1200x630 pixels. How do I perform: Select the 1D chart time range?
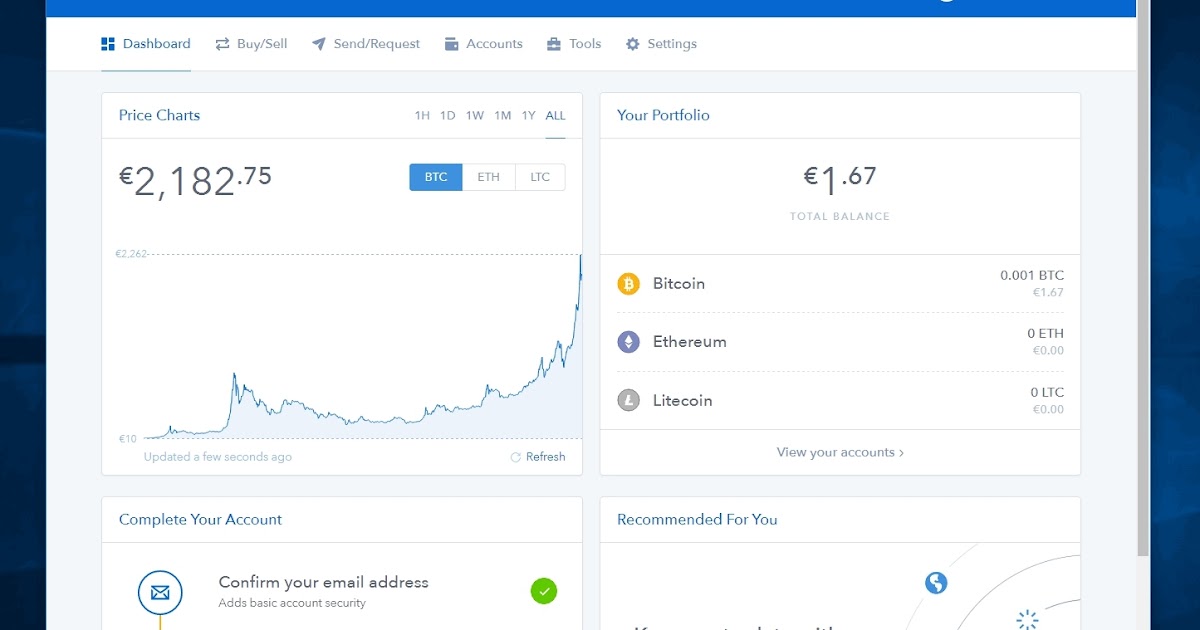[x=447, y=116]
